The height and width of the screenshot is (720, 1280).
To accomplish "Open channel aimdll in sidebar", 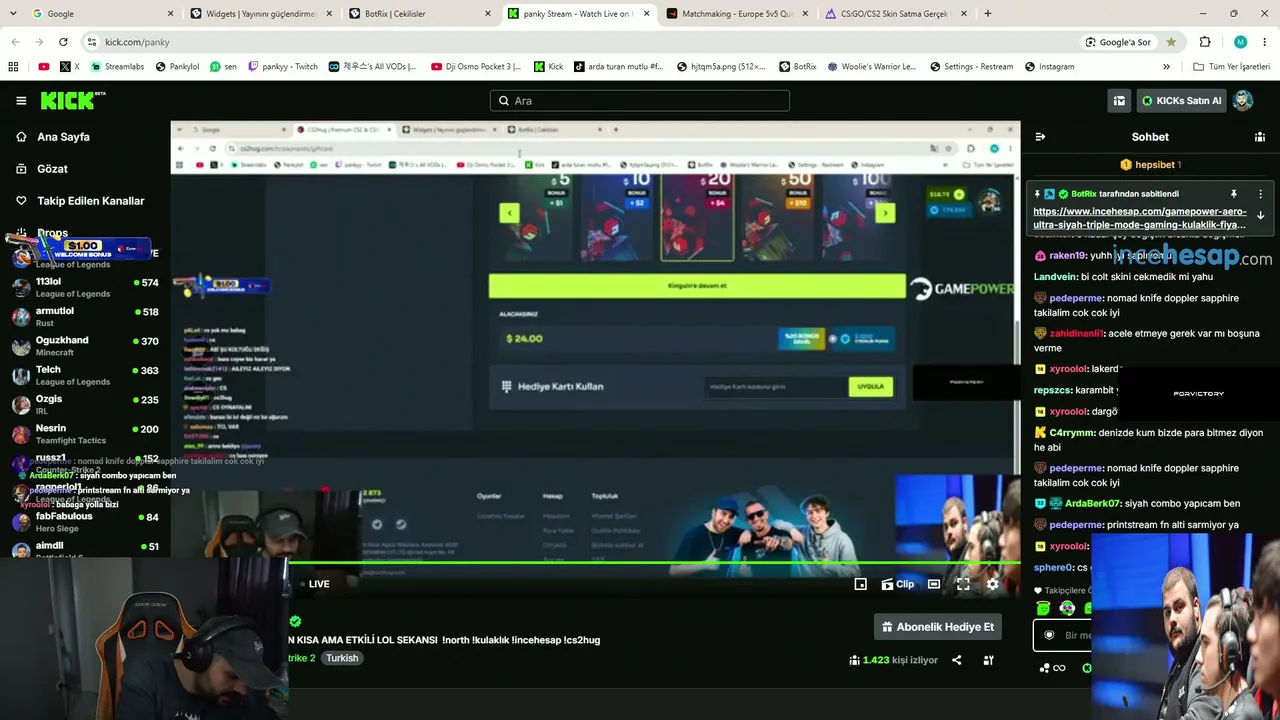I will [85, 549].
